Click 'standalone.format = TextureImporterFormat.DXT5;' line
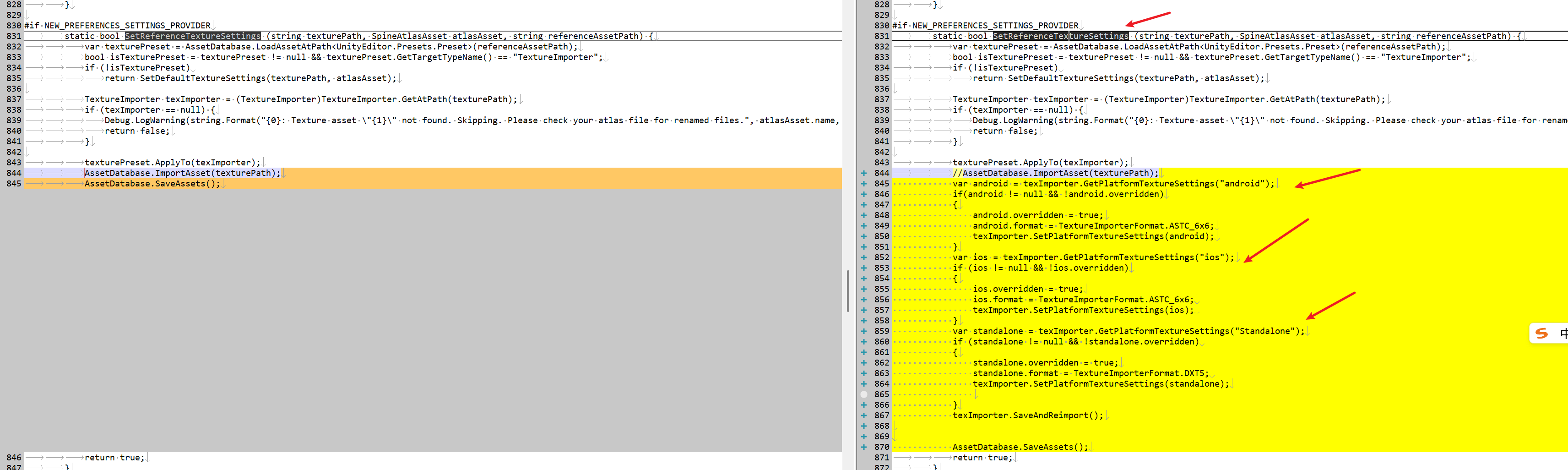1568x470 pixels. coord(1091,373)
